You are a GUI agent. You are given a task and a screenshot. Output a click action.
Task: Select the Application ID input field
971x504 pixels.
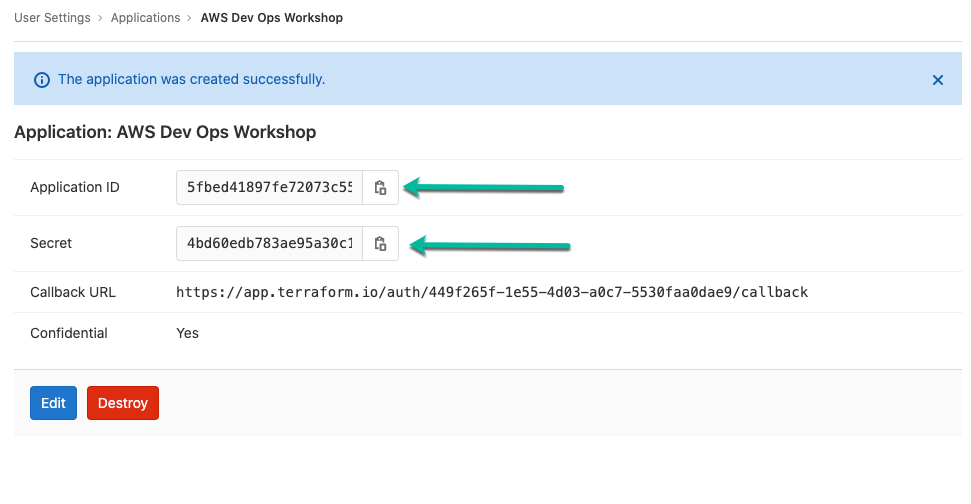coord(269,188)
